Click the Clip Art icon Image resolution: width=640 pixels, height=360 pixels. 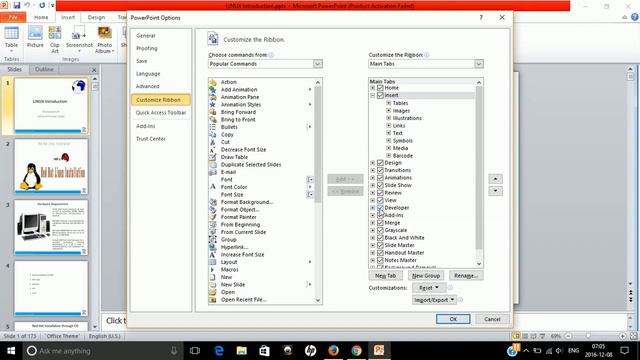pos(55,40)
